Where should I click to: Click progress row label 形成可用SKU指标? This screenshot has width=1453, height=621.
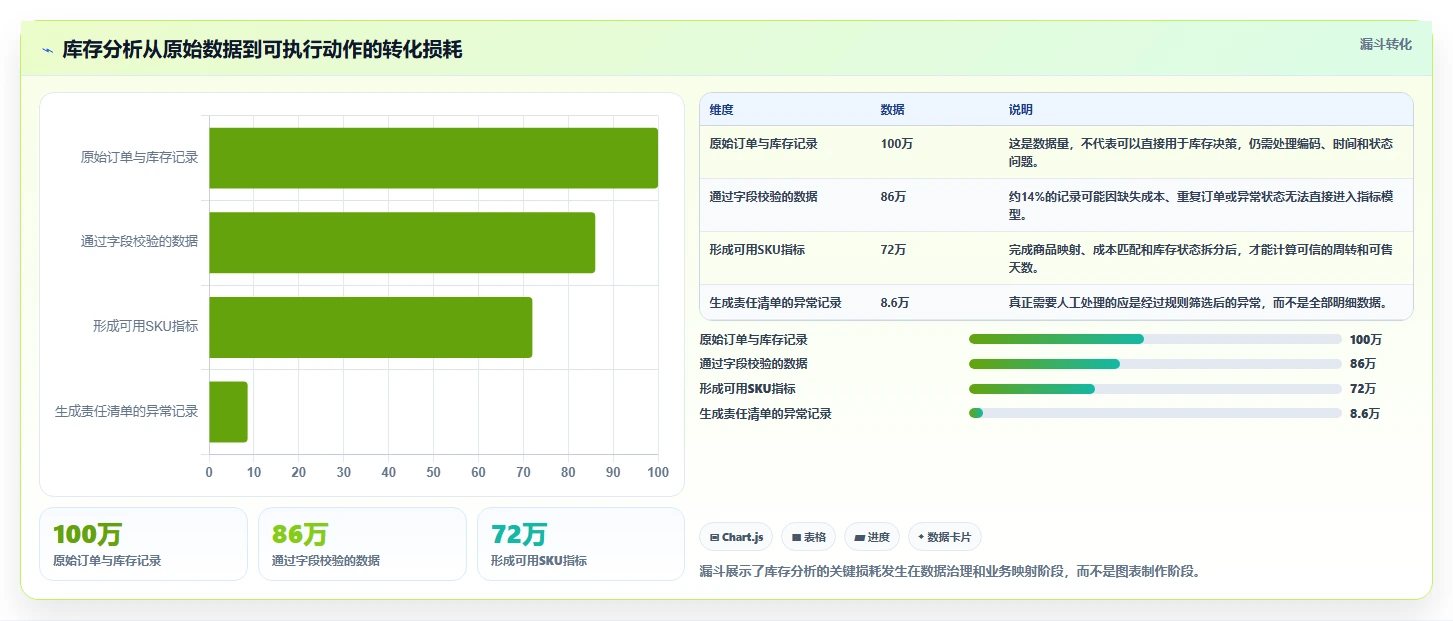tap(748, 389)
